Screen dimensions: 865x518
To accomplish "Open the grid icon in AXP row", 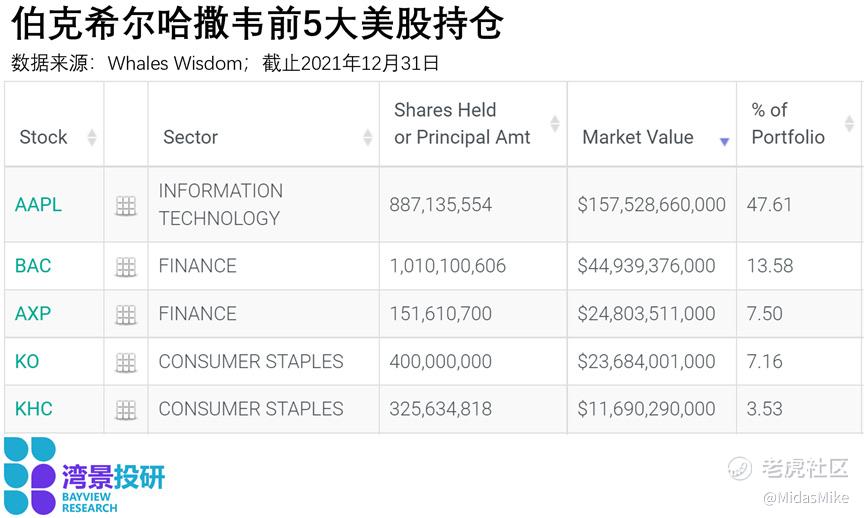I will (x=126, y=315).
